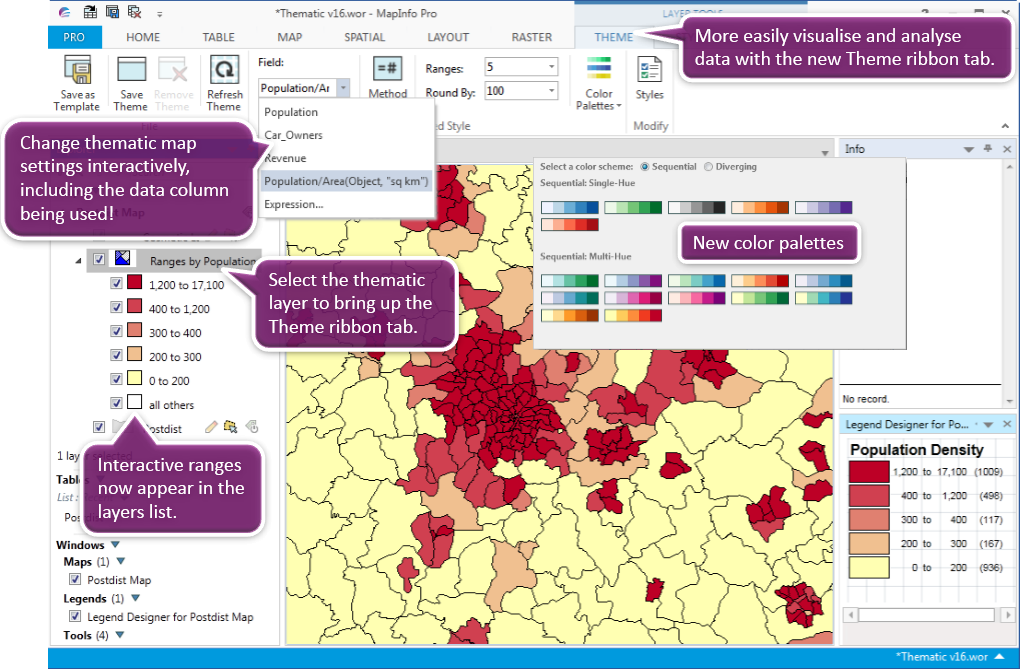Pick the single-hue blue palette
This screenshot has height=670, width=1020.
pyautogui.click(x=570, y=208)
